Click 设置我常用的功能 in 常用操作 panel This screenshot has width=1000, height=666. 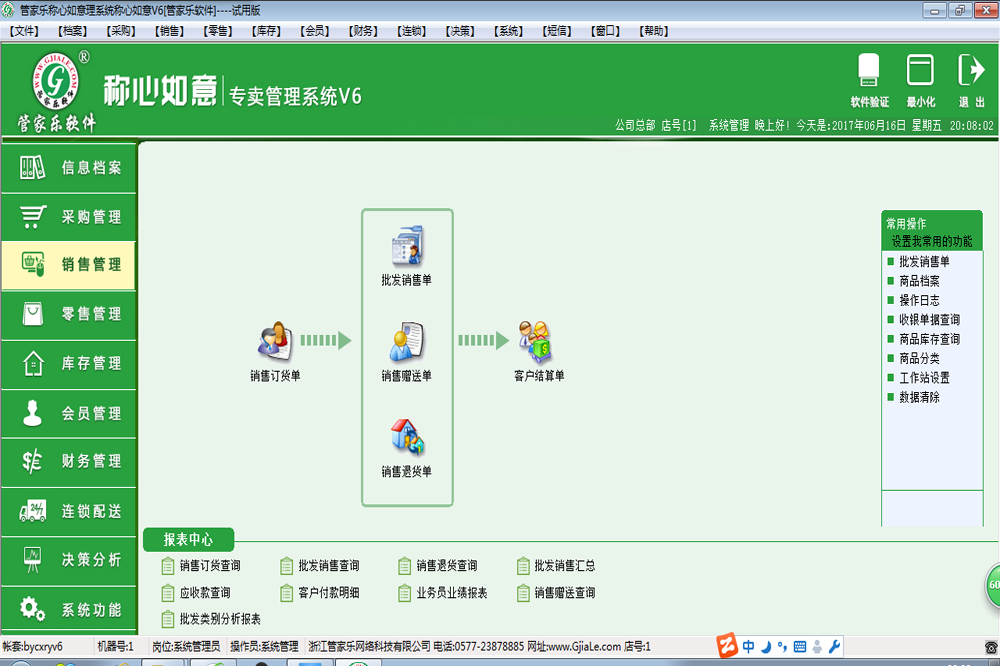(x=932, y=241)
